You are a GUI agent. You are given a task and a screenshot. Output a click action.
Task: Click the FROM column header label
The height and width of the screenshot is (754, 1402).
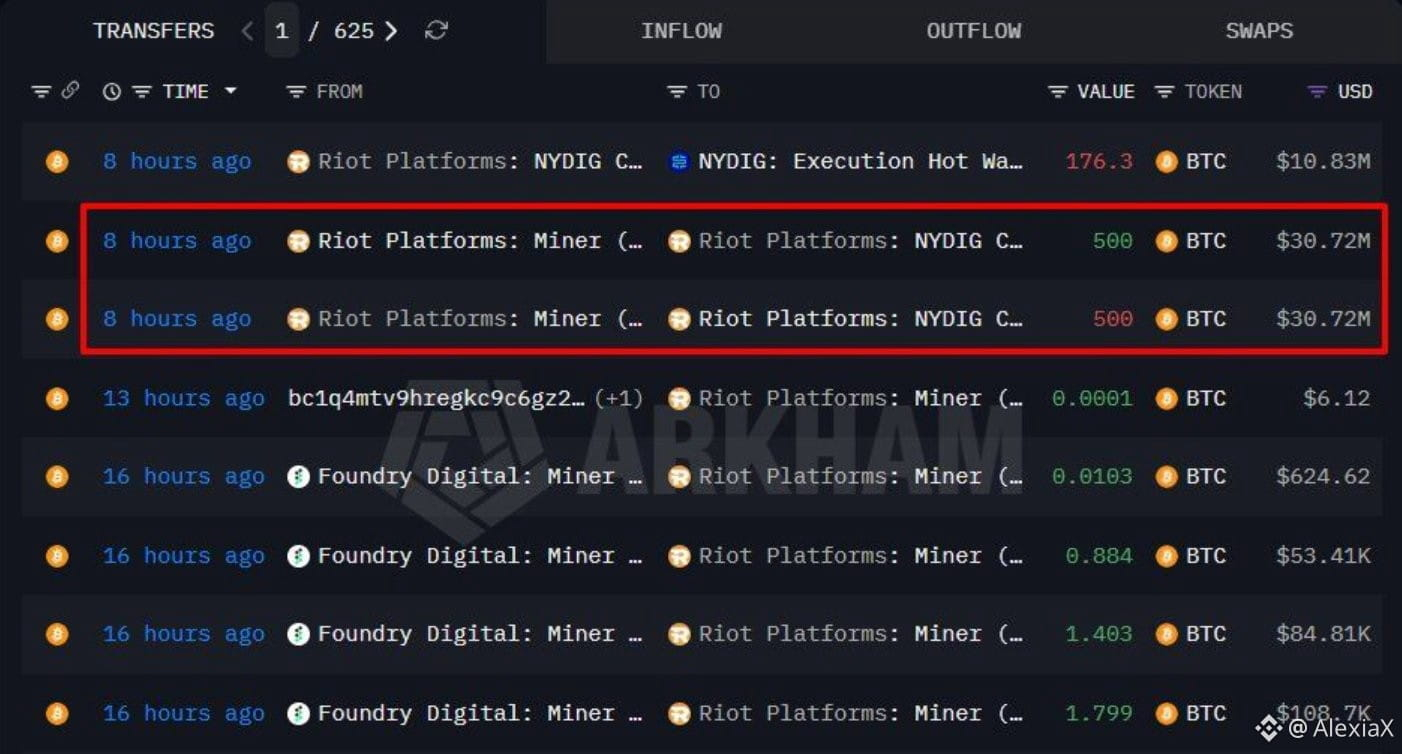click(x=339, y=92)
